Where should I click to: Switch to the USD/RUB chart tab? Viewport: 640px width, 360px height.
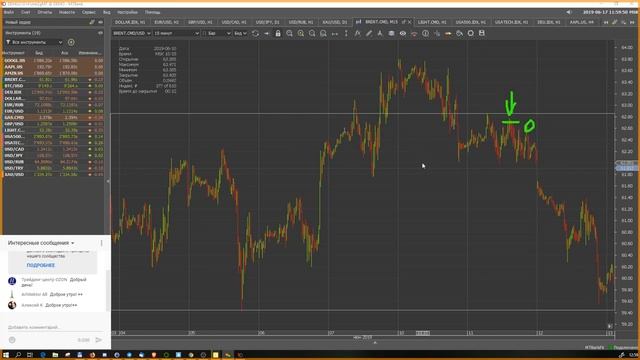301,22
